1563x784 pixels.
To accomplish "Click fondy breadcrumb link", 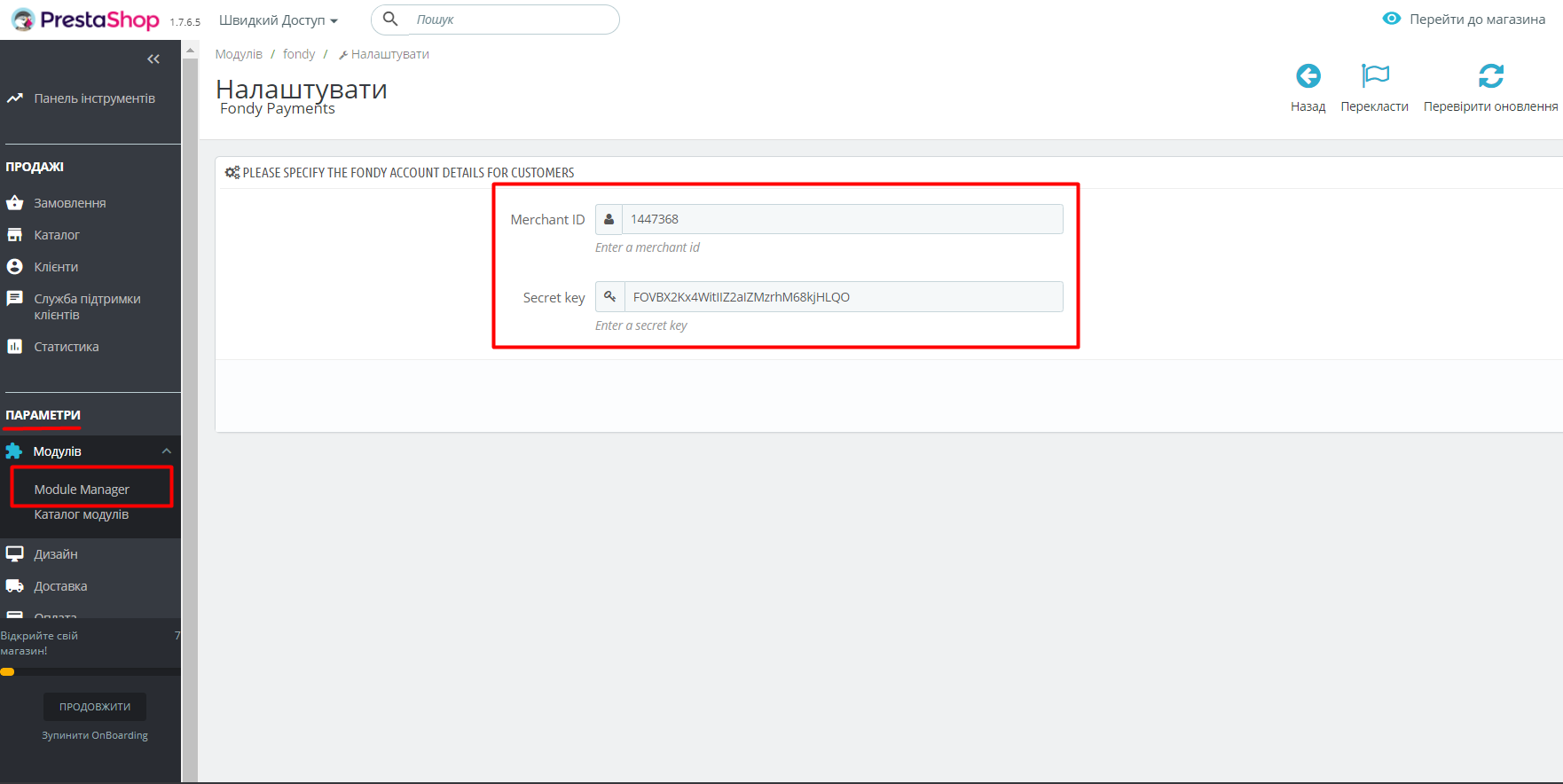I will point(299,54).
